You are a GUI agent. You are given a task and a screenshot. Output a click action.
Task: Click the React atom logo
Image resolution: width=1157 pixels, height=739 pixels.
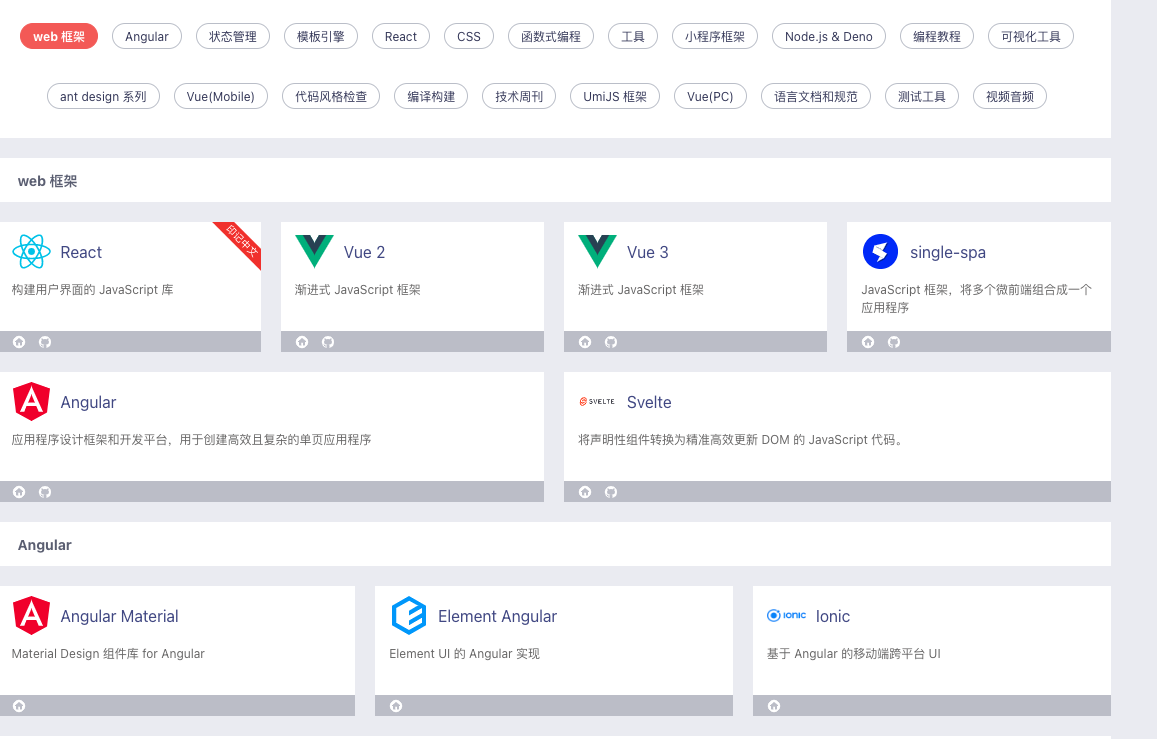tap(32, 251)
